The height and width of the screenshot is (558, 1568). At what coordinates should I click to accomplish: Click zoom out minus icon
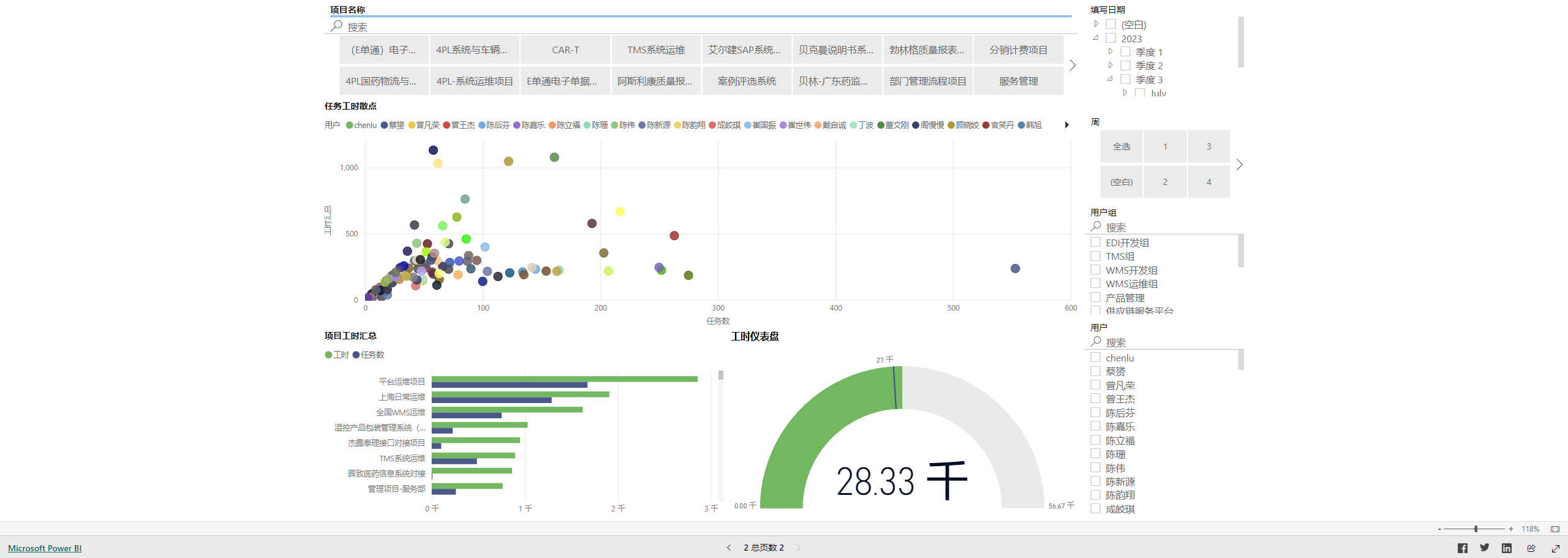[1439, 529]
